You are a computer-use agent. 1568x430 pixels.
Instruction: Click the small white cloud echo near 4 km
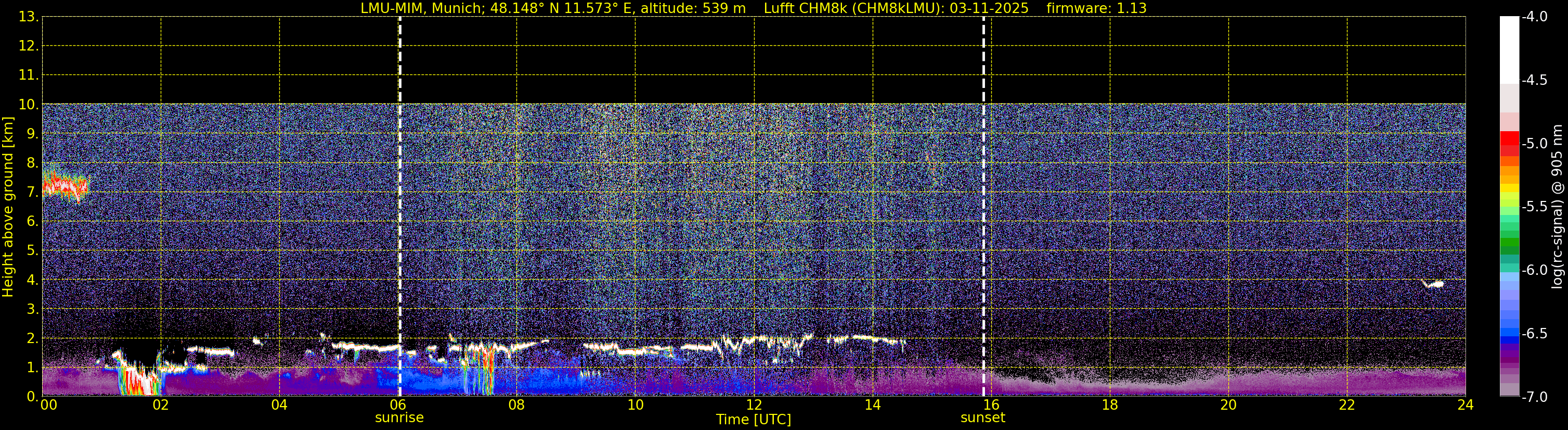[1433, 284]
